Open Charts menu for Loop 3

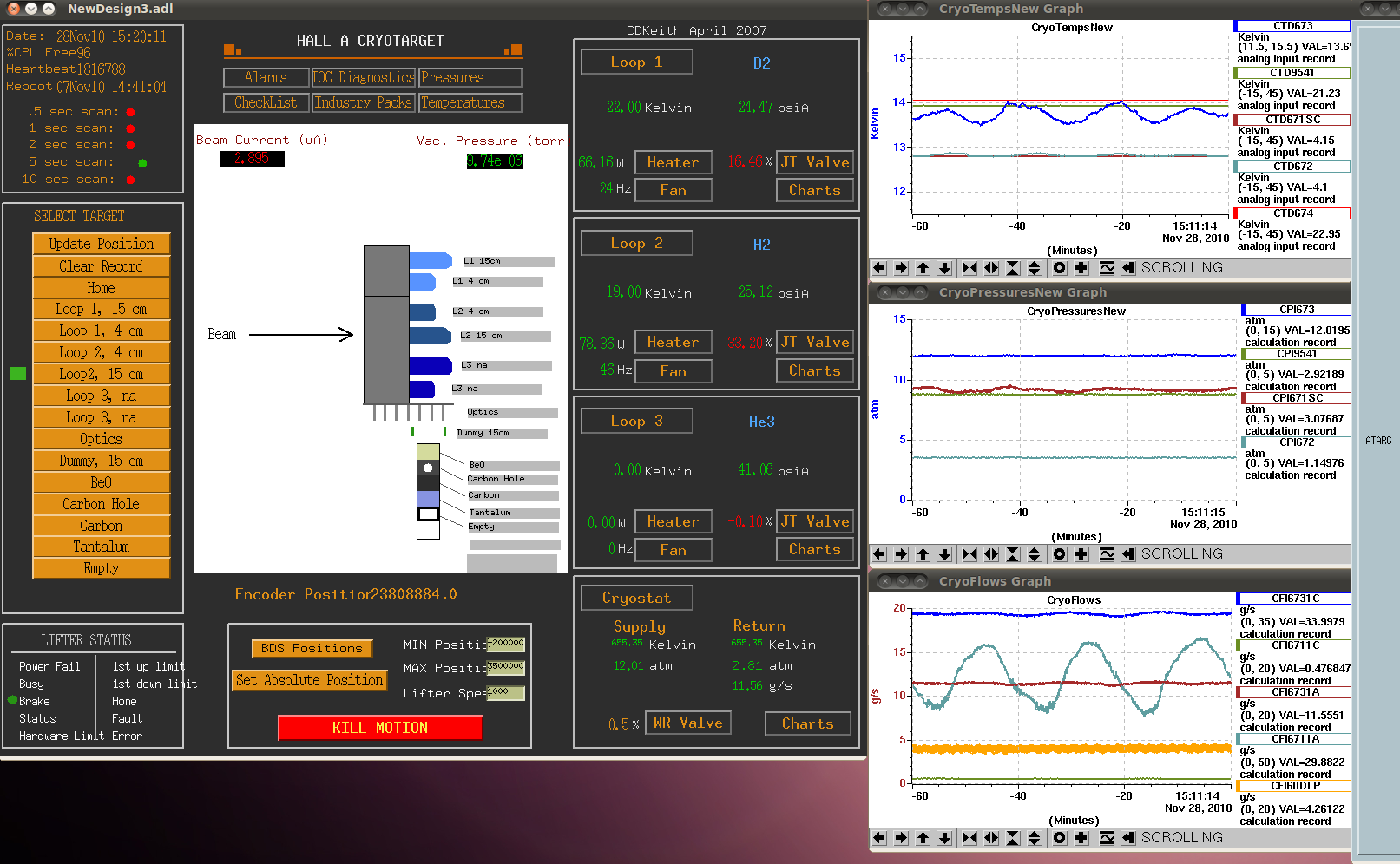tap(814, 549)
